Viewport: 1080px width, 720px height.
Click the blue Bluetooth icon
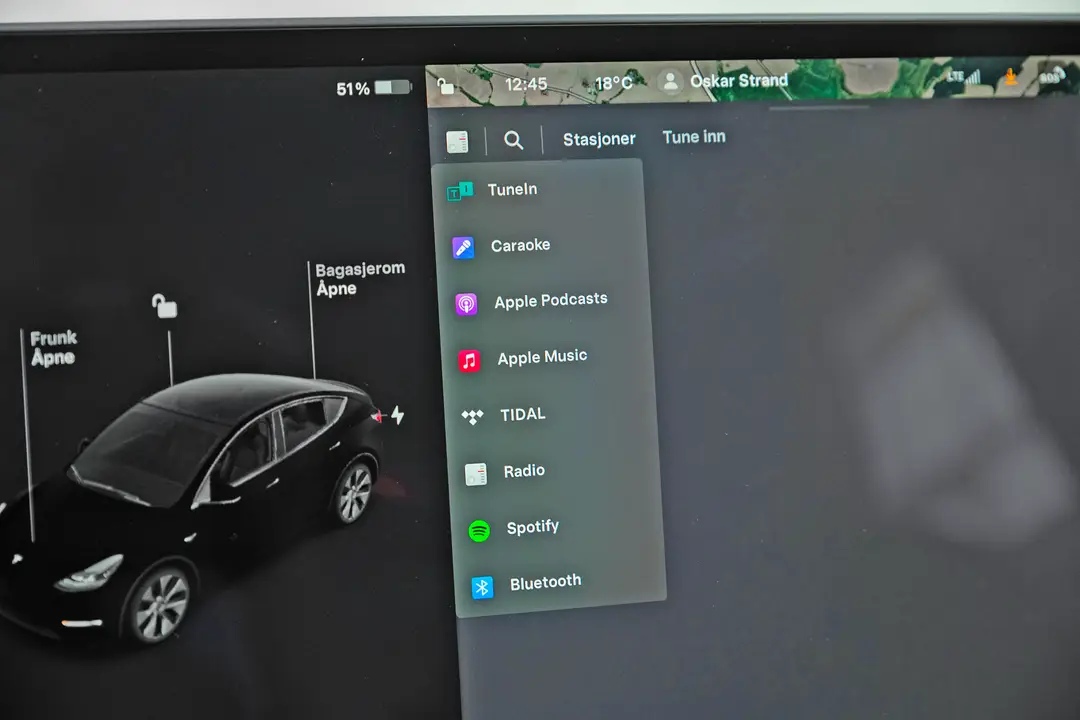click(482, 587)
